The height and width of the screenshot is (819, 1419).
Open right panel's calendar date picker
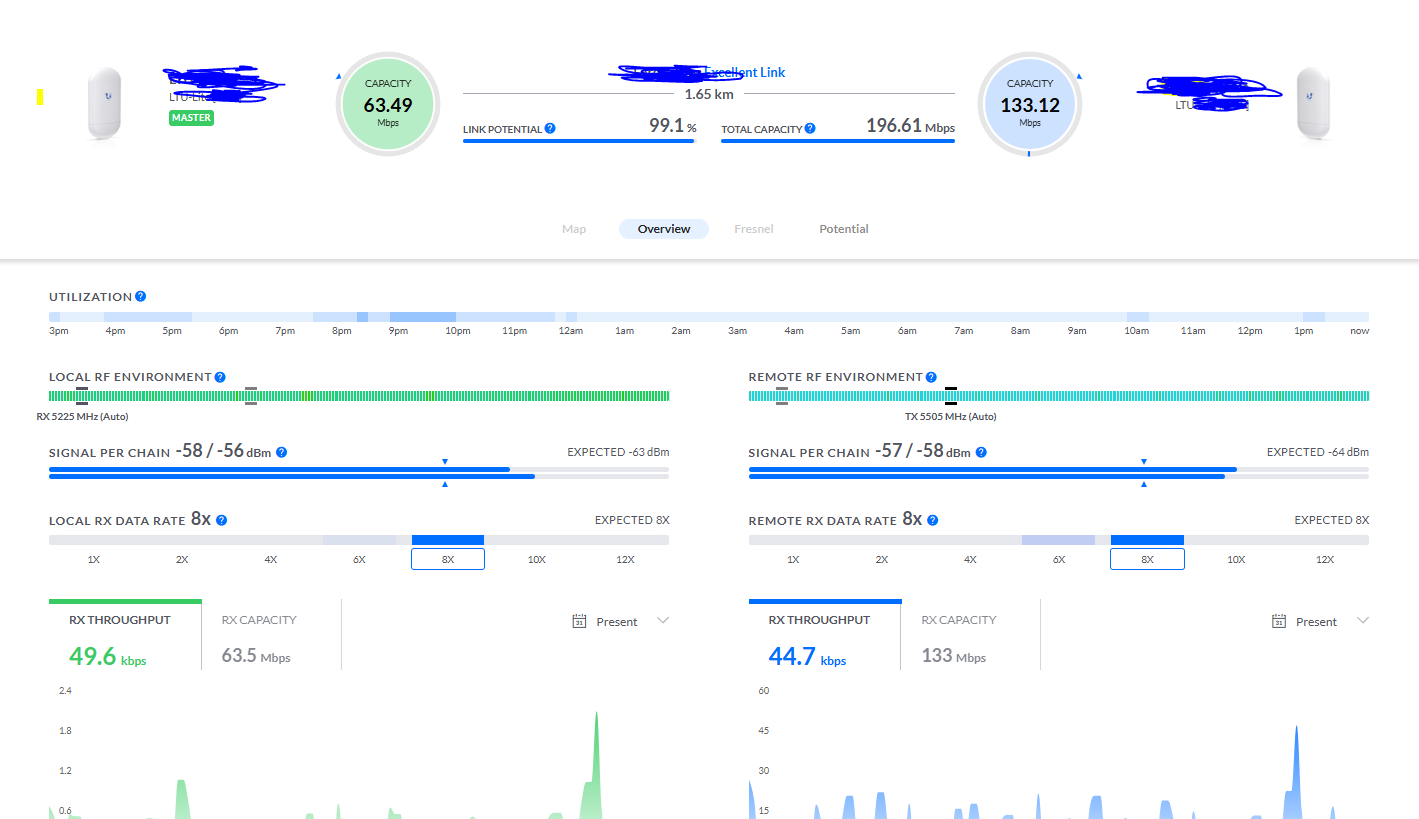(x=1279, y=622)
